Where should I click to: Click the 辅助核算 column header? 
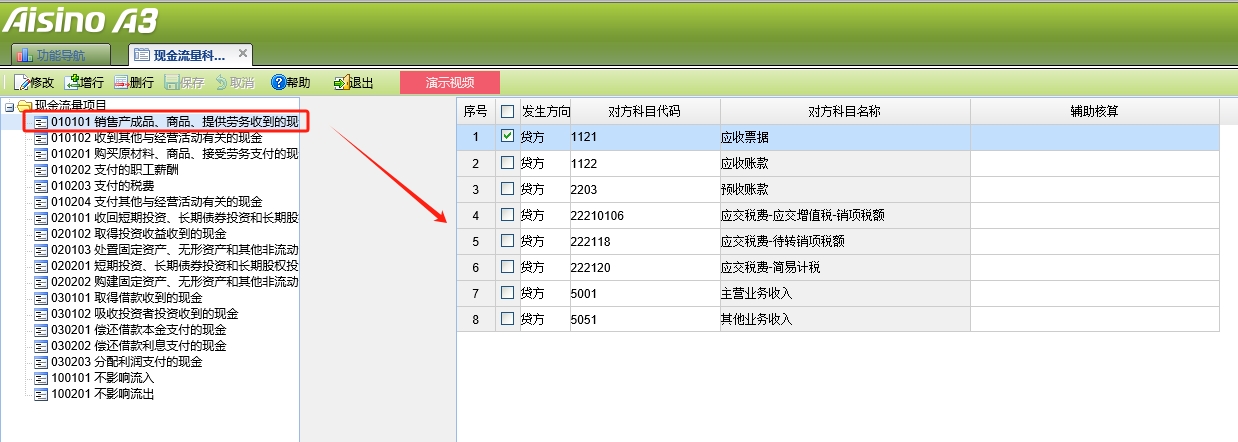[x=1094, y=111]
